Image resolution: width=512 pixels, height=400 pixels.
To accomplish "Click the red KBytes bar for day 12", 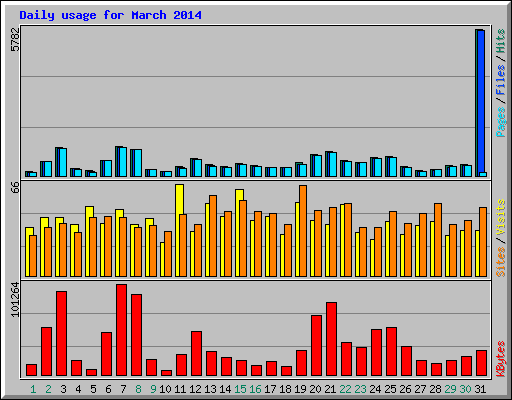I will pos(197,354).
